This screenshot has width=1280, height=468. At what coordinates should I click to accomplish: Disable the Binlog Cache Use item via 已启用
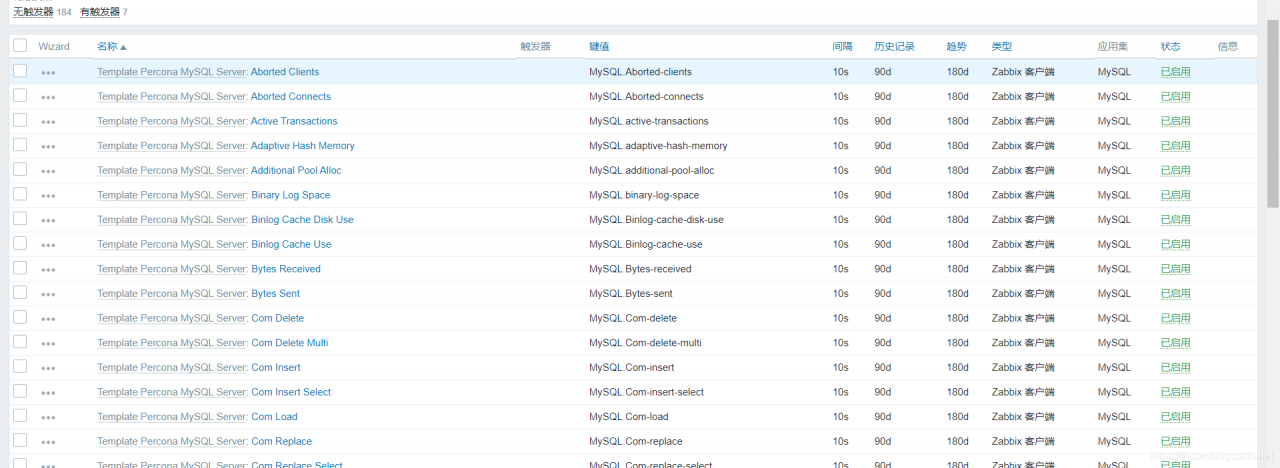click(x=1176, y=244)
